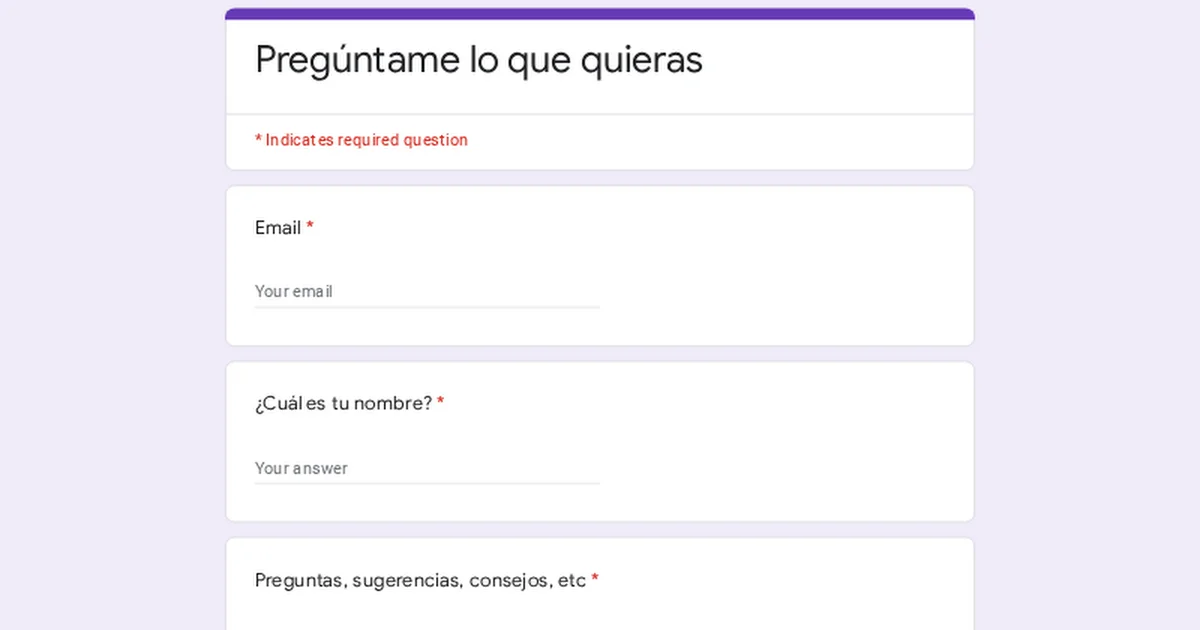Screen dimensions: 1200x630
Task: Click blank area of the Email question card
Action: point(790,270)
